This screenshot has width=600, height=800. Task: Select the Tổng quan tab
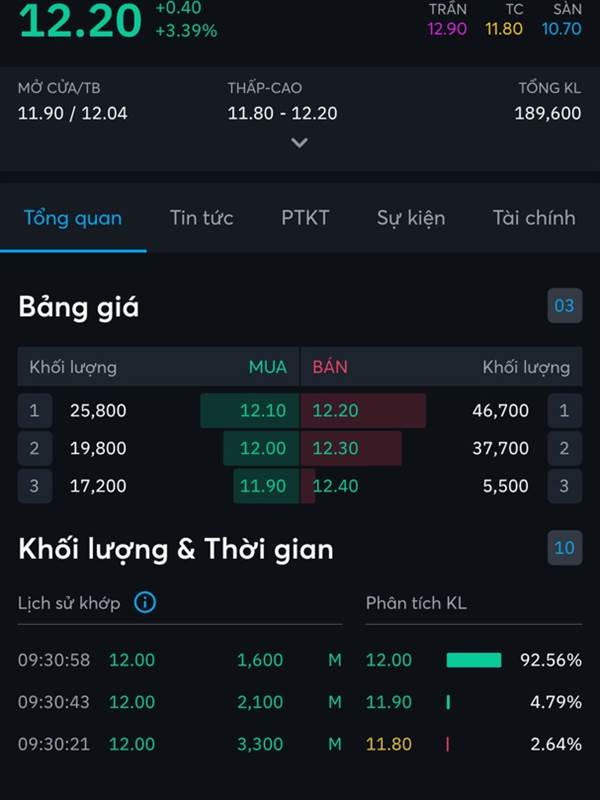coord(73,218)
